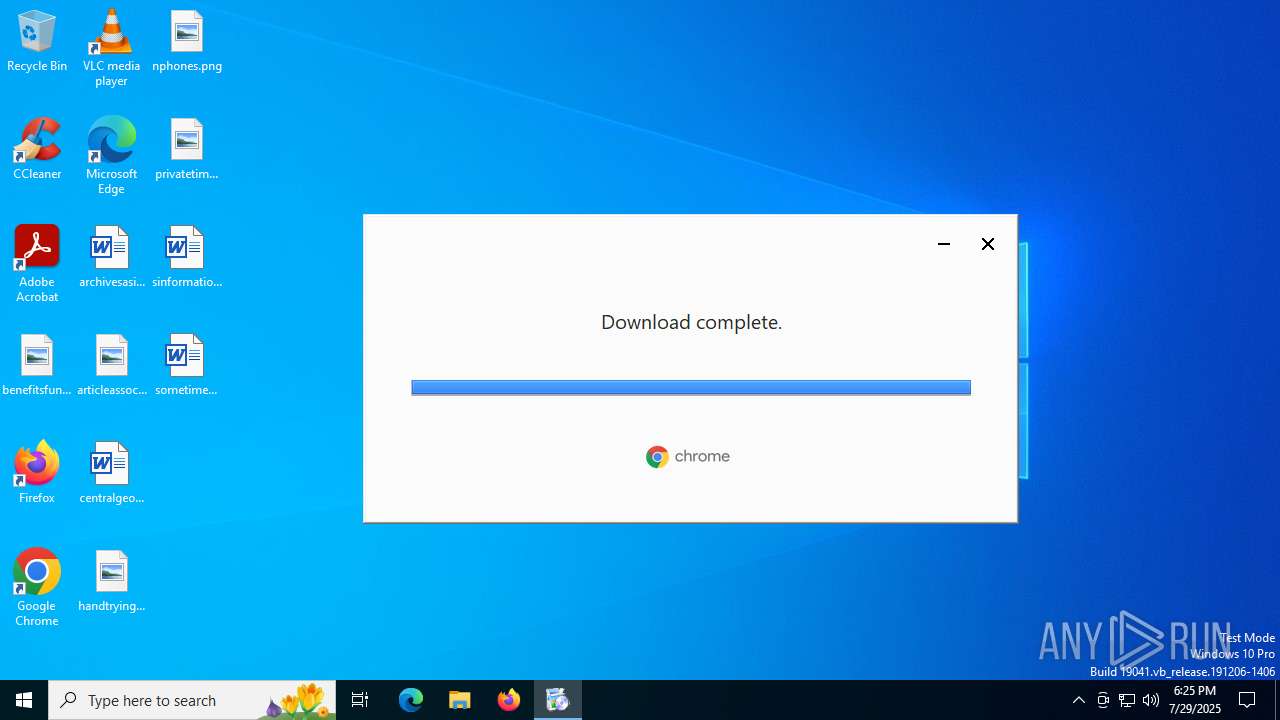The image size is (1280, 720).
Task: Select the privatetim... image file
Action: coord(187,150)
